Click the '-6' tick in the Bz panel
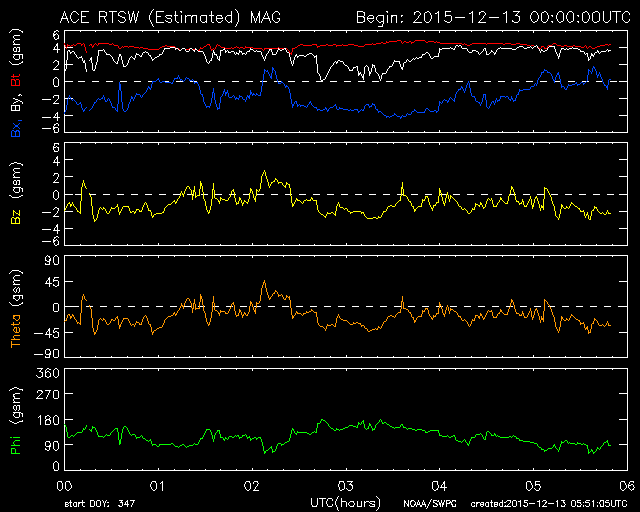Viewport: 640px width, 512px height. point(50,242)
